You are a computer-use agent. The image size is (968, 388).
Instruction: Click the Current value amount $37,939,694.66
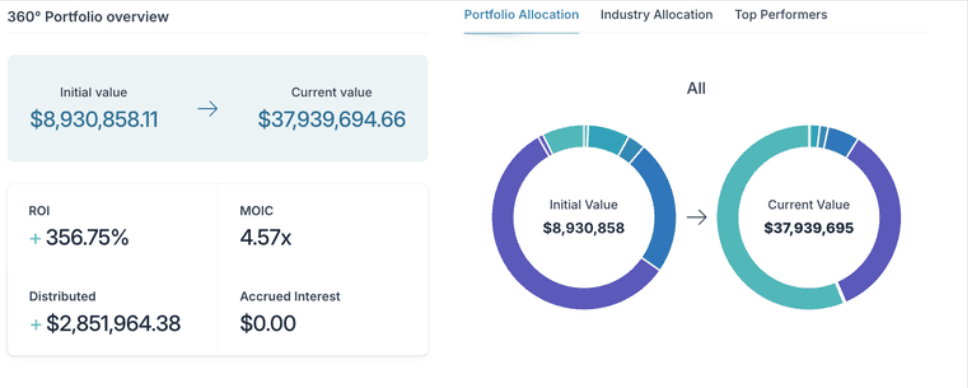click(332, 119)
